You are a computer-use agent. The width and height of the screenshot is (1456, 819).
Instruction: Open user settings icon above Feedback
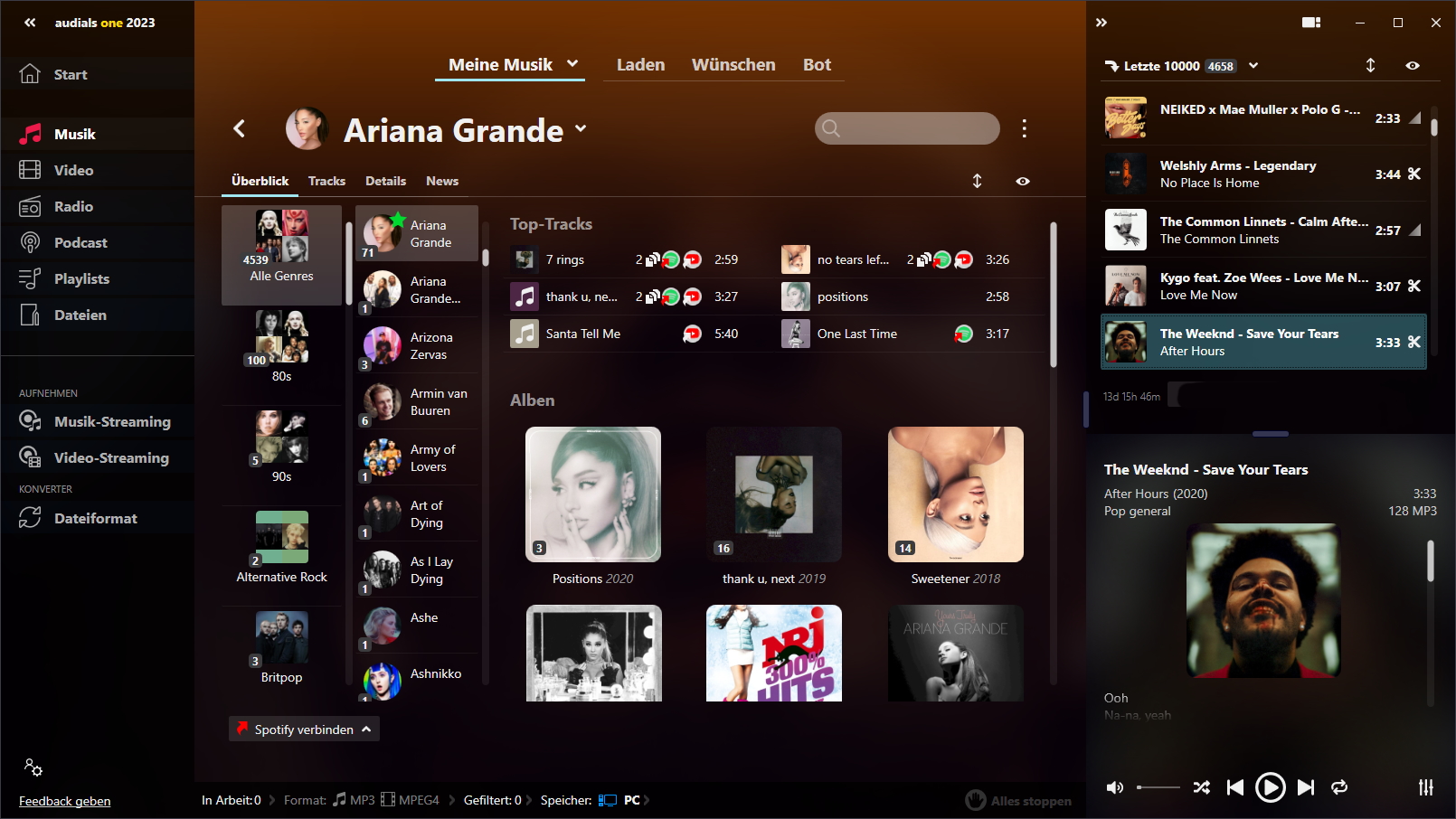pyautogui.click(x=33, y=767)
